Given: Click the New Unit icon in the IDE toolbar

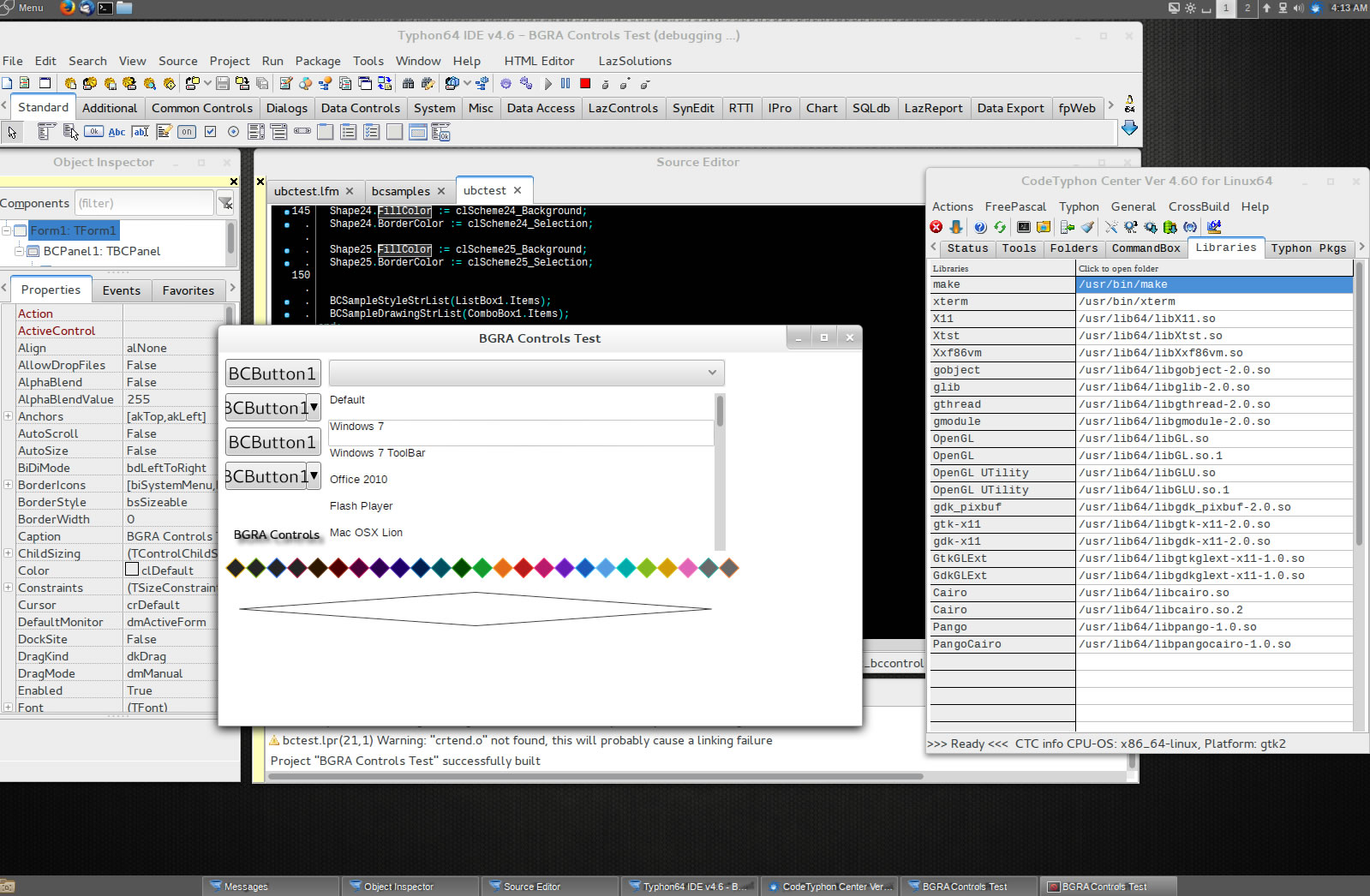Looking at the screenshot, I should tap(25, 83).
